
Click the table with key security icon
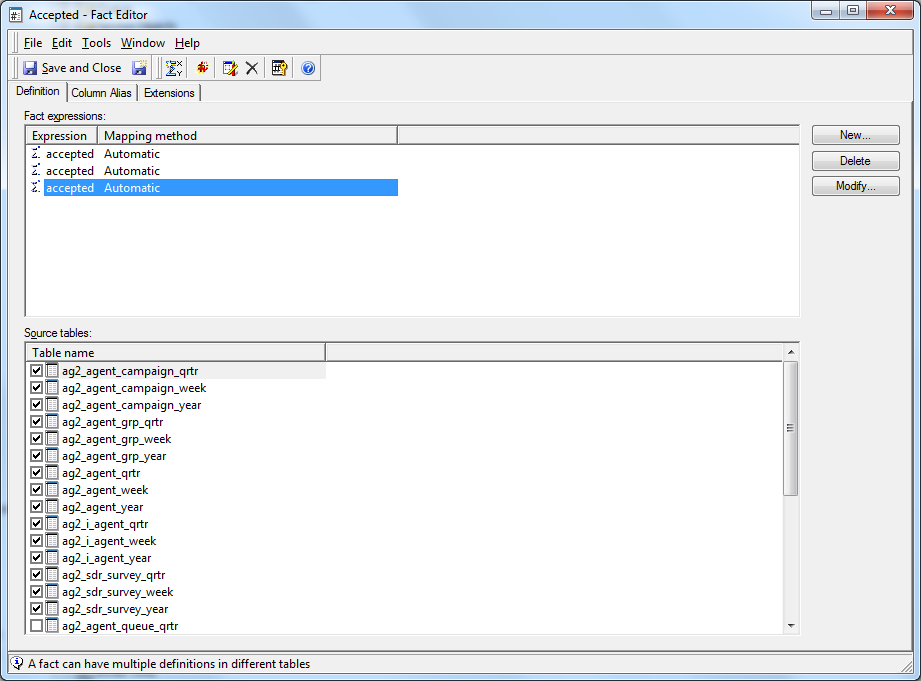[280, 68]
